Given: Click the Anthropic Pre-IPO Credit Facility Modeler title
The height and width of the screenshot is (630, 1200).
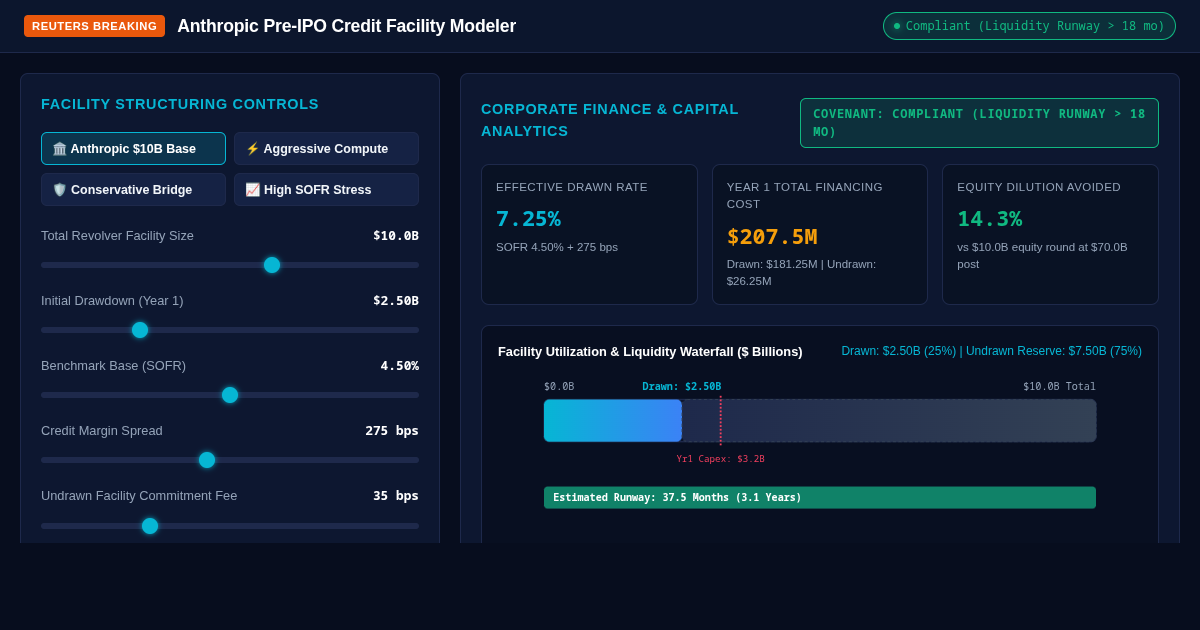Looking at the screenshot, I should pyautogui.click(x=347, y=26).
